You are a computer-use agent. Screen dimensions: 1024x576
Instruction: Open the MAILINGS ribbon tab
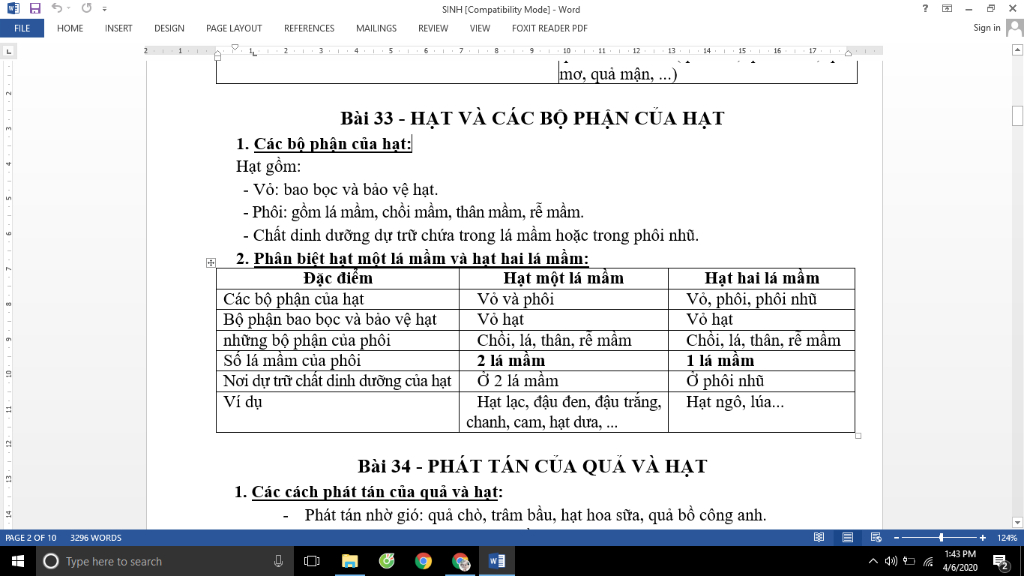[376, 28]
